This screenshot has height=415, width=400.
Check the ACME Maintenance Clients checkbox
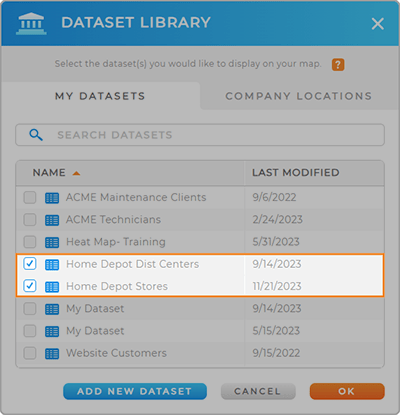(30, 197)
